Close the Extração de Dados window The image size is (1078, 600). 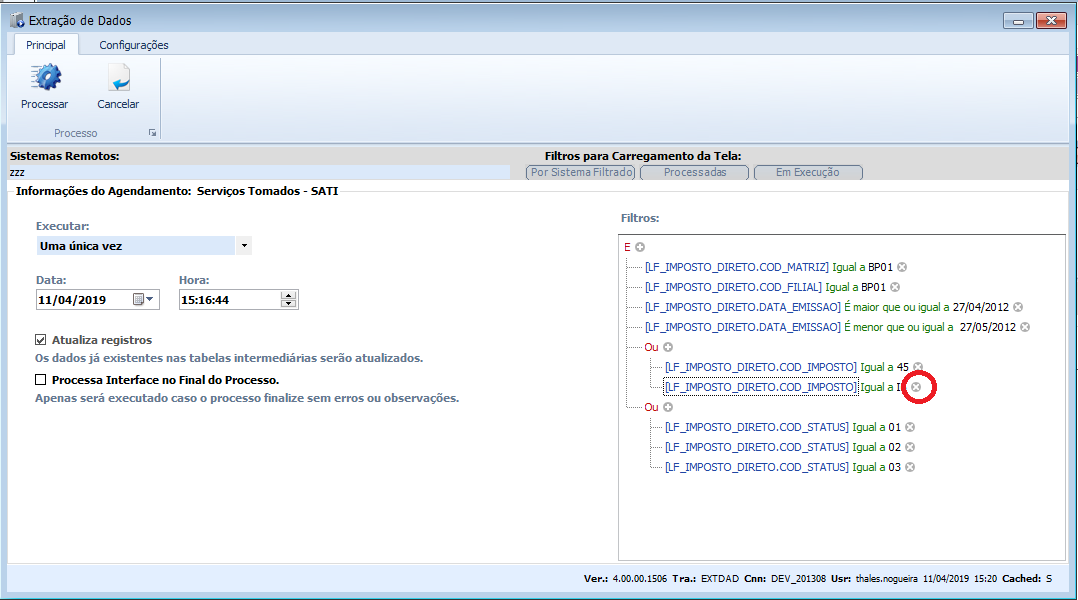click(1051, 21)
